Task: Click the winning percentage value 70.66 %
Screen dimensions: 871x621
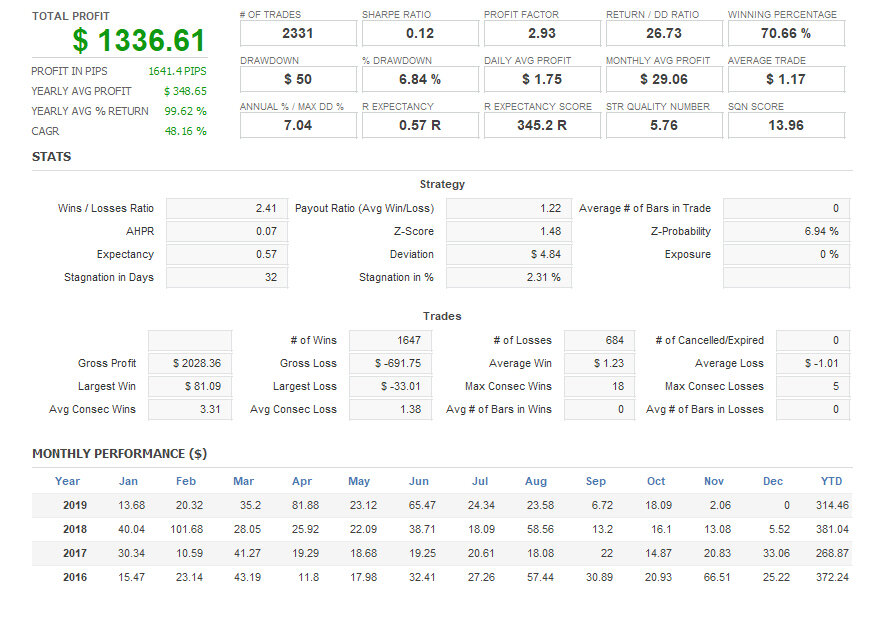Action: [x=786, y=33]
